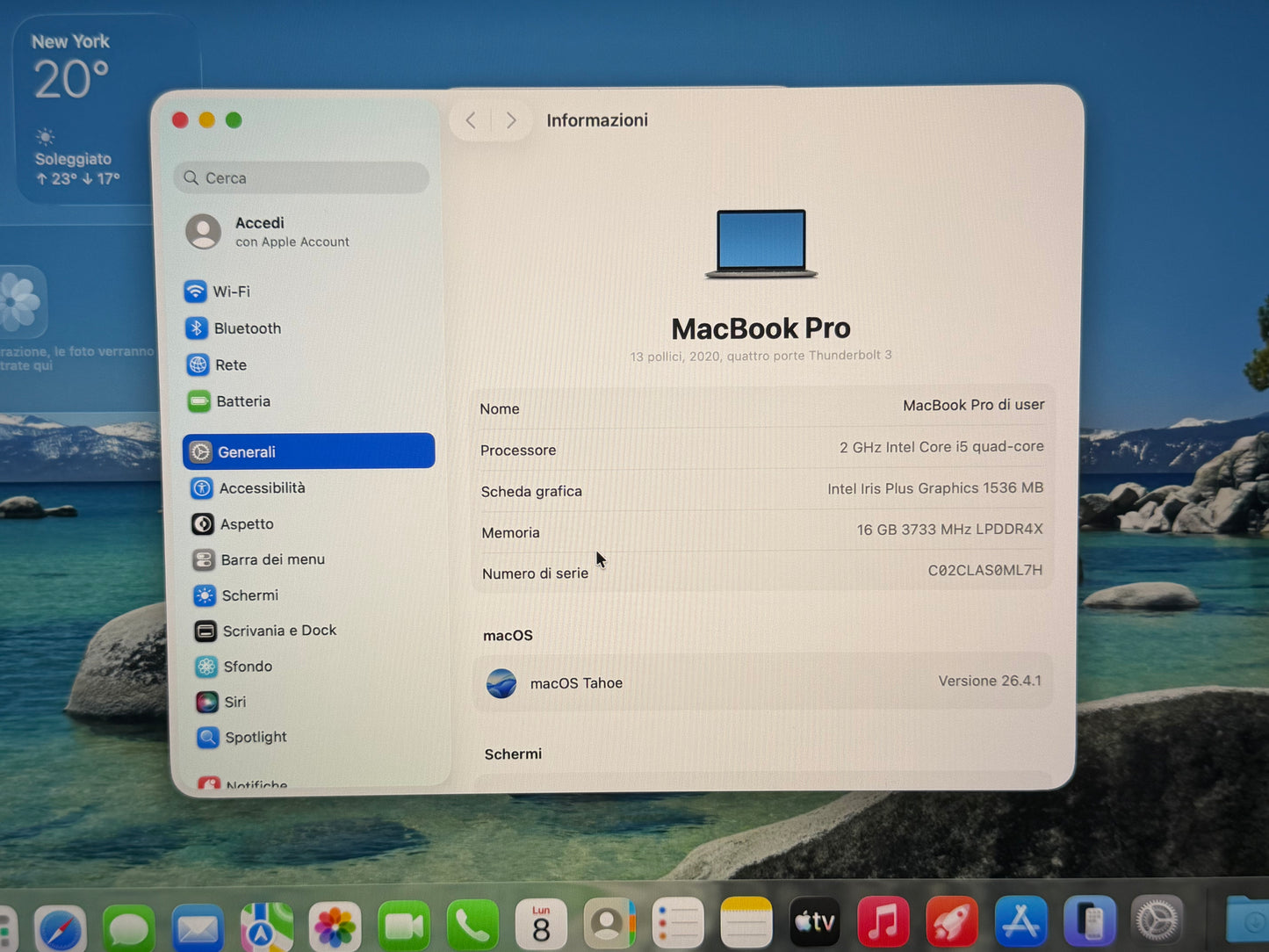This screenshot has height=952, width=1269.
Task: Click the Intel Iris Plus Graphics value
Action: click(935, 488)
